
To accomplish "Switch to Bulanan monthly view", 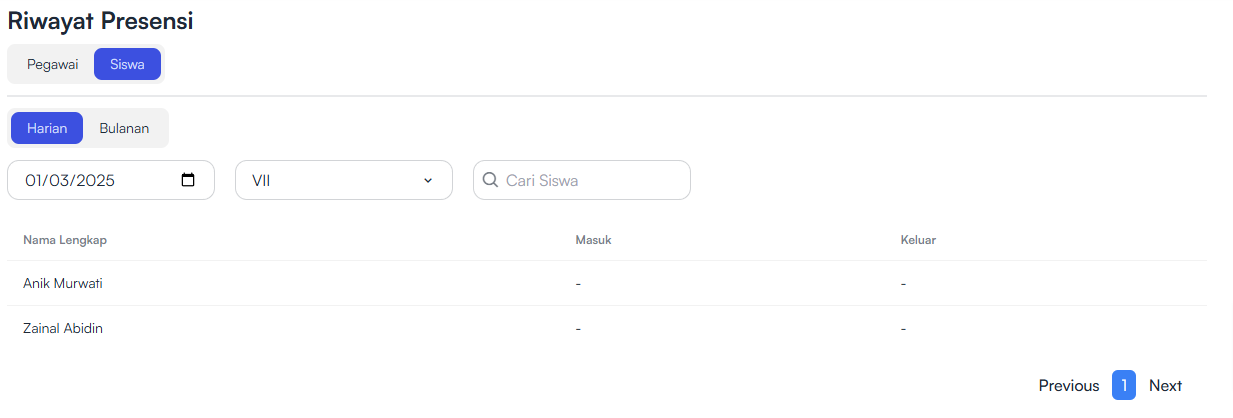I will pyautogui.click(x=124, y=128).
